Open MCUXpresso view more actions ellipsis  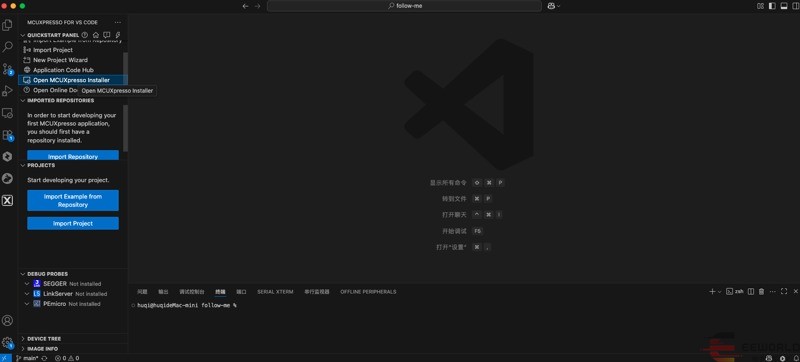click(118, 22)
